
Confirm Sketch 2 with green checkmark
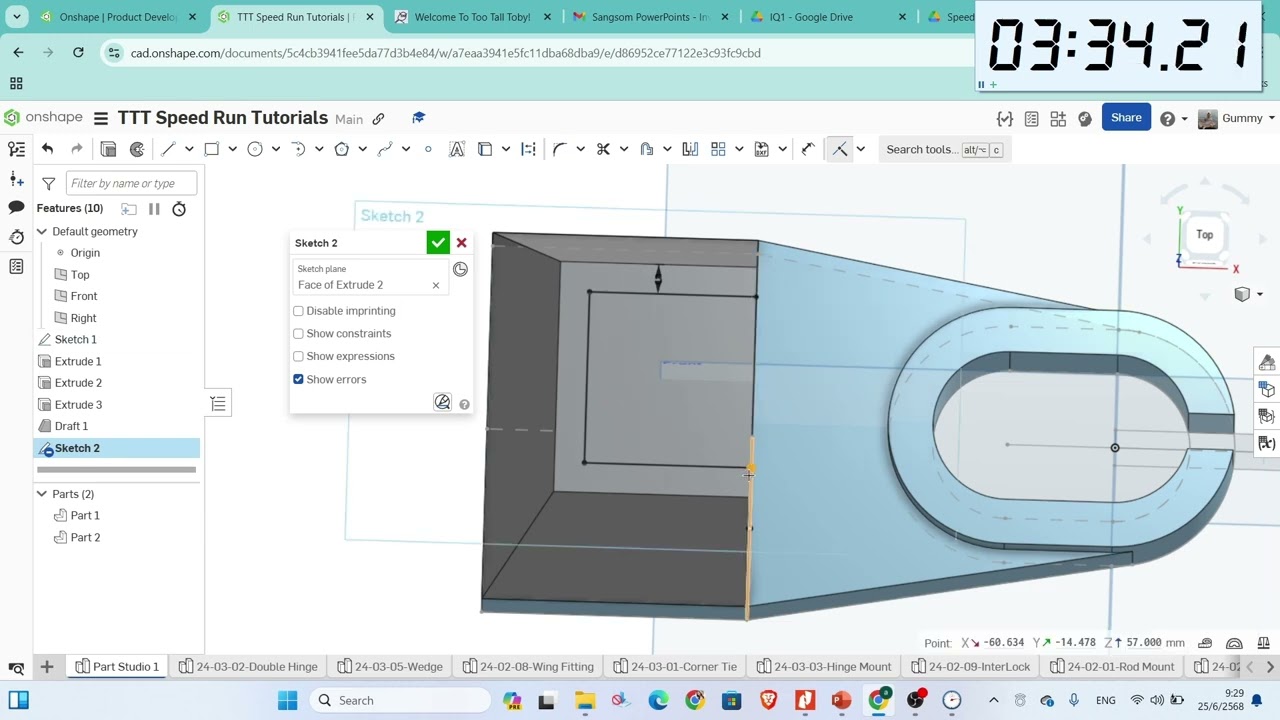click(x=438, y=243)
